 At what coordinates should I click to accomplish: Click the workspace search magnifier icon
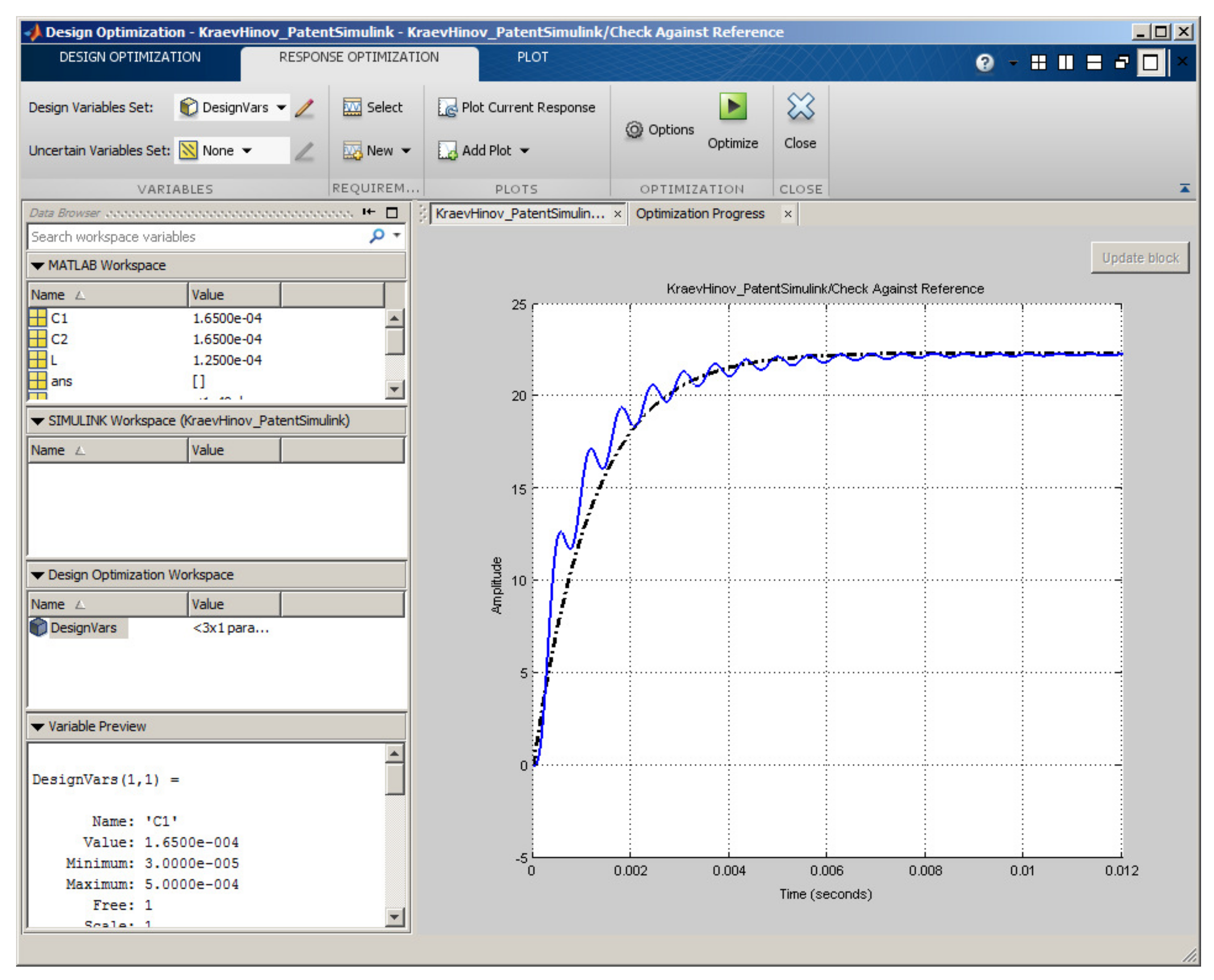(x=377, y=236)
